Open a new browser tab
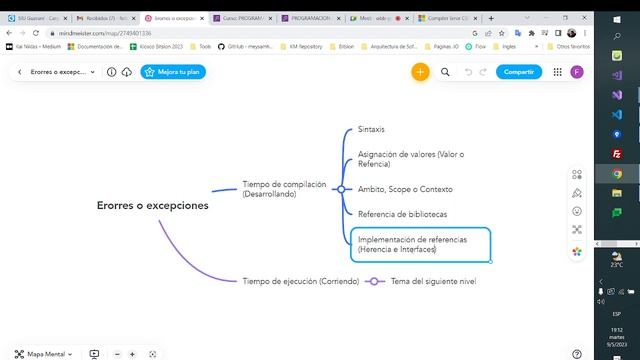The image size is (640, 360). coord(491,18)
